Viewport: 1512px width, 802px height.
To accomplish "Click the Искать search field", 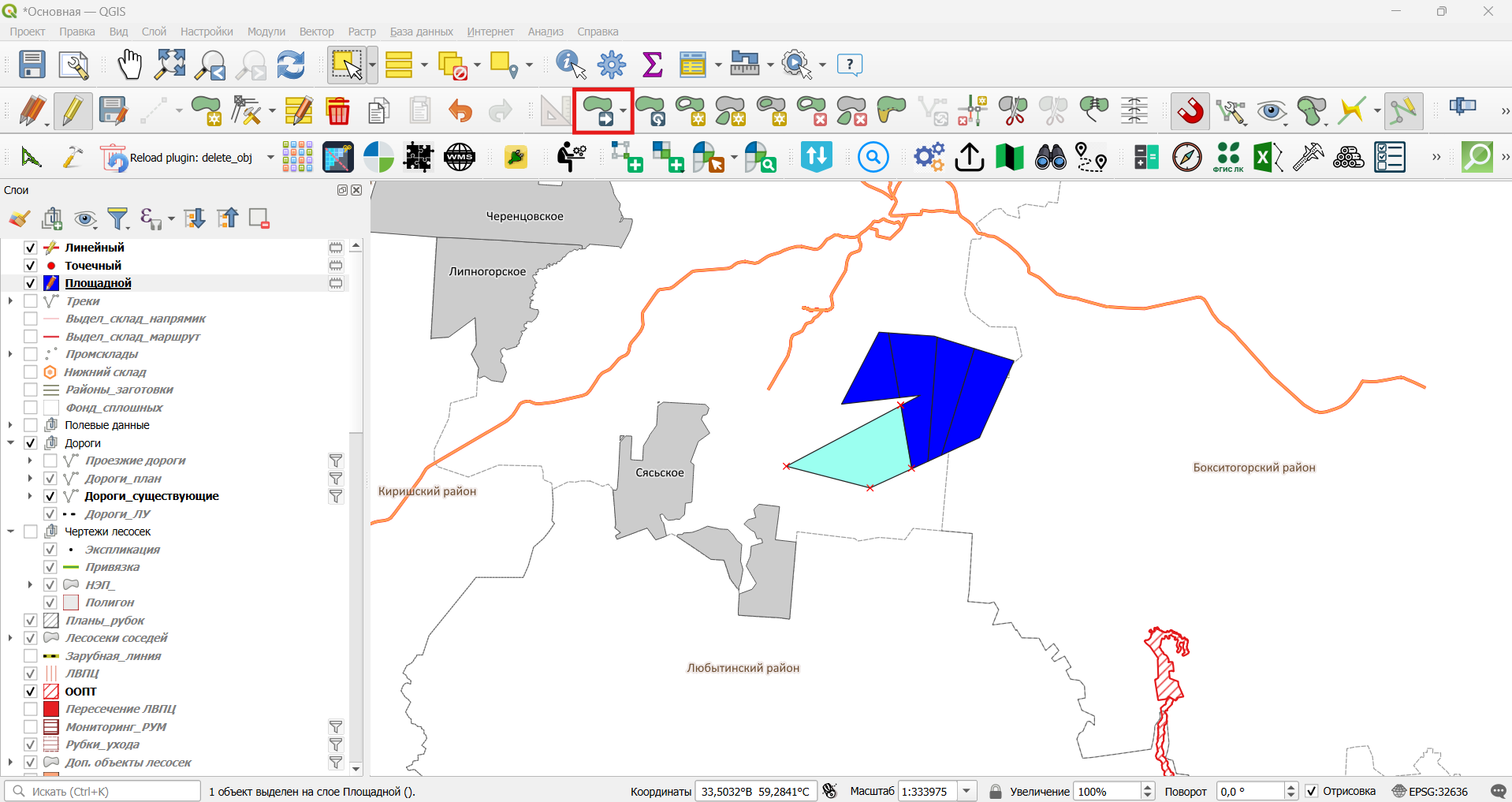I will (103, 791).
